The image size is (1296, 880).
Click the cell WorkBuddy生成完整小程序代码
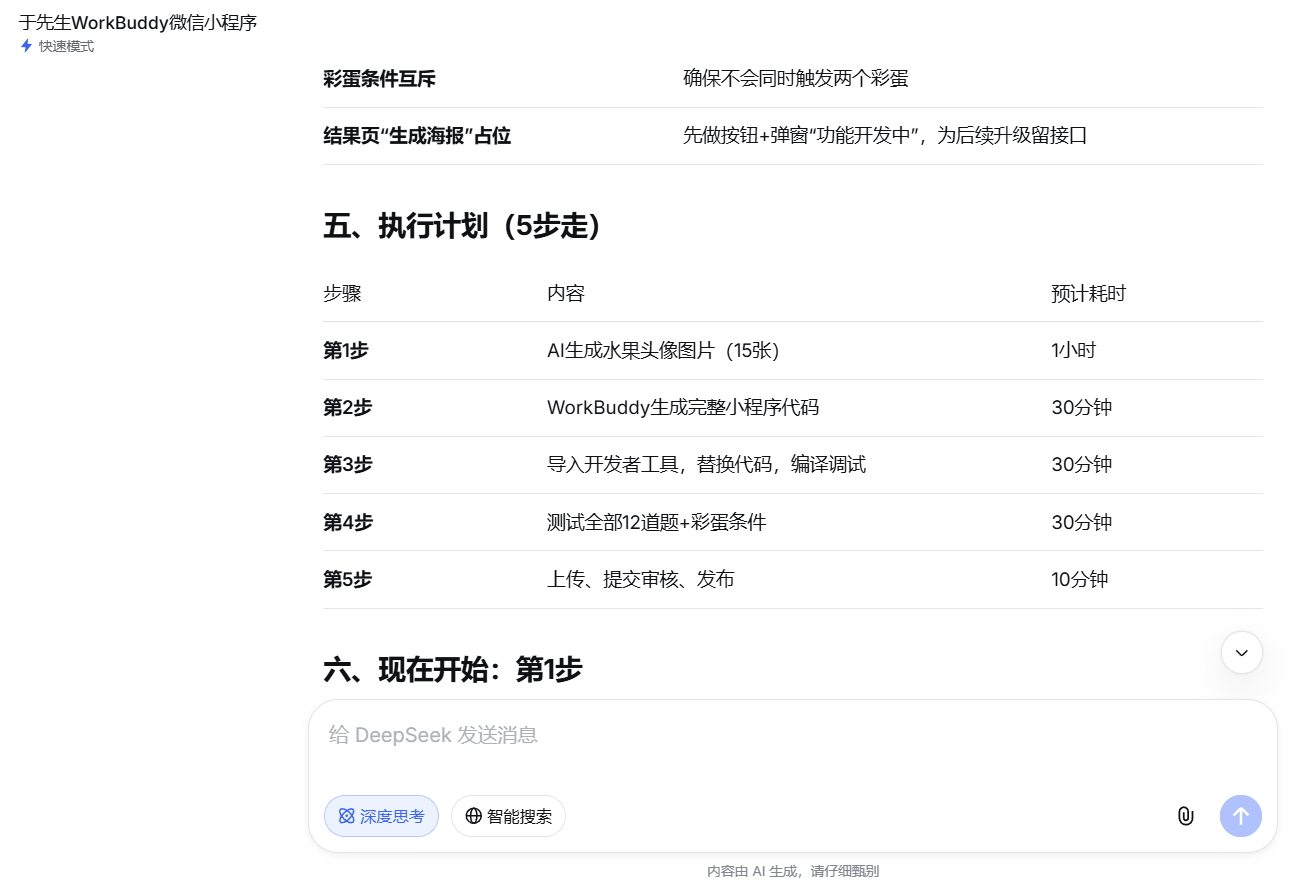(x=683, y=408)
